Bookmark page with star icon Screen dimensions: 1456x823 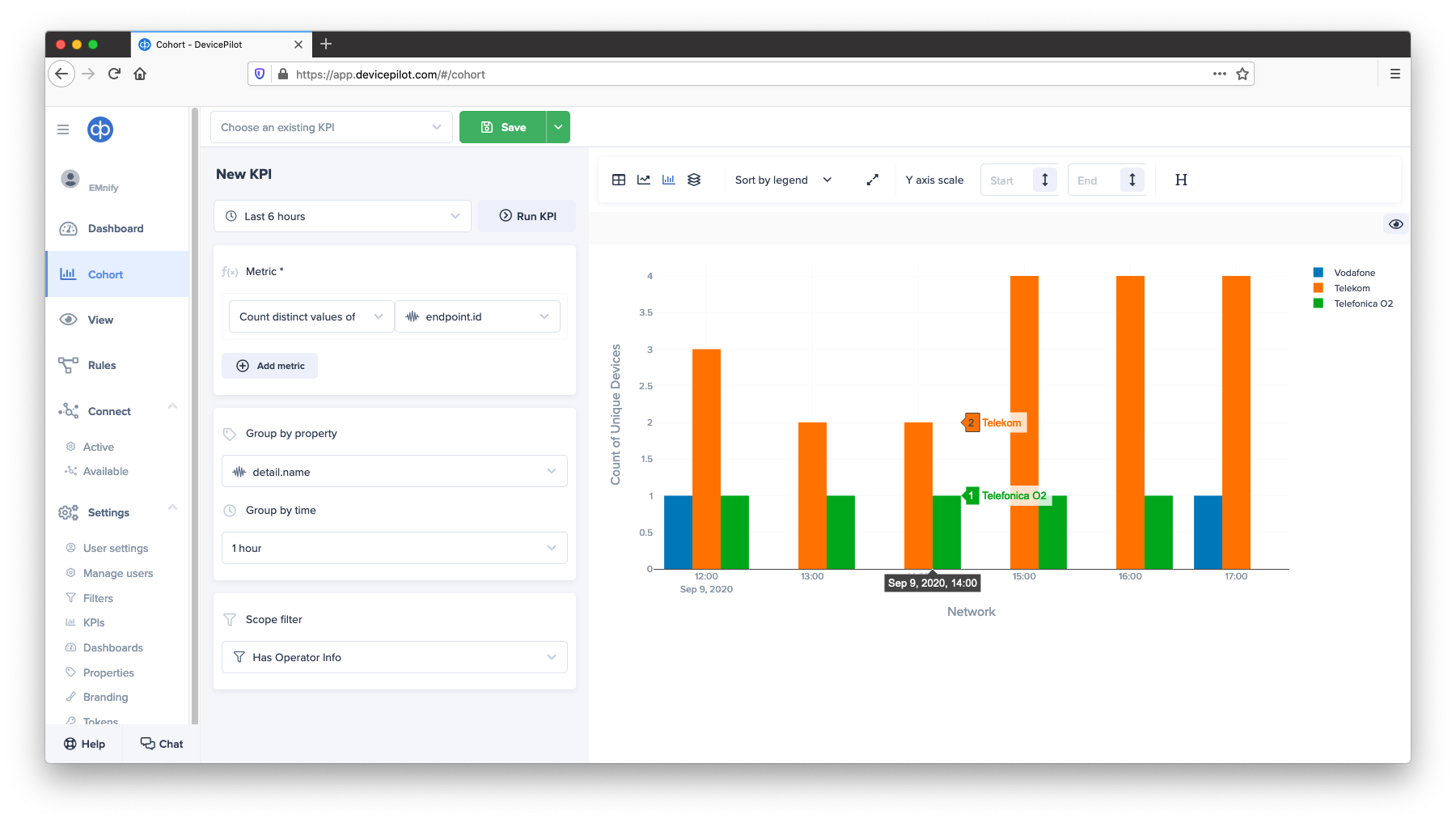click(1242, 74)
